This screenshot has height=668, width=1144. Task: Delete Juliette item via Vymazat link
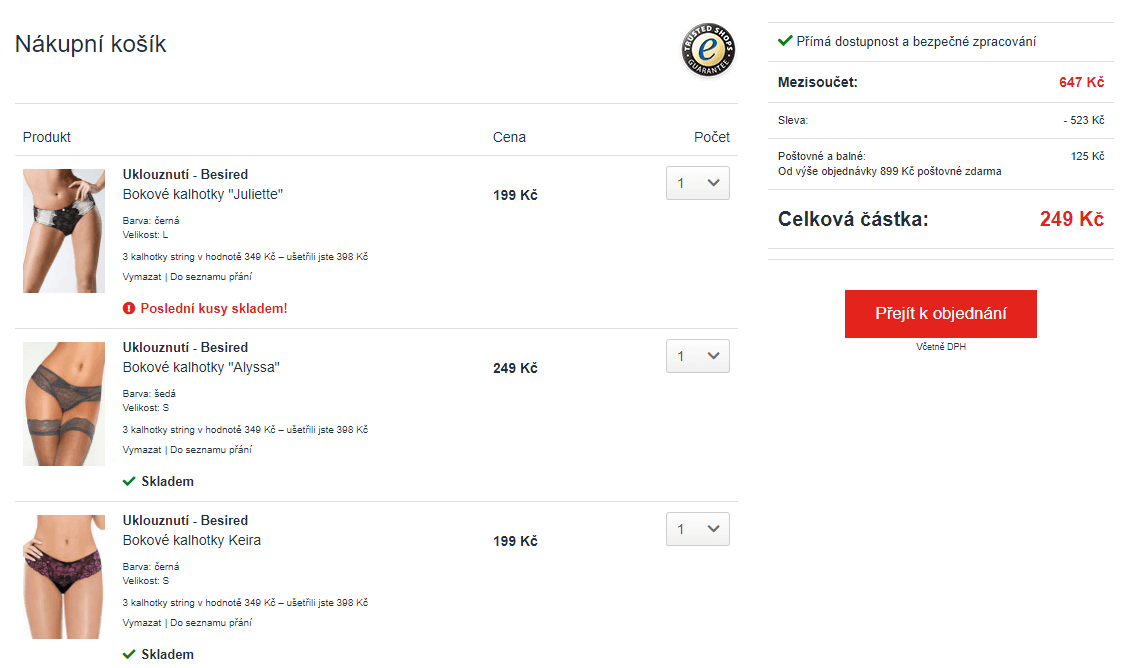(x=142, y=277)
